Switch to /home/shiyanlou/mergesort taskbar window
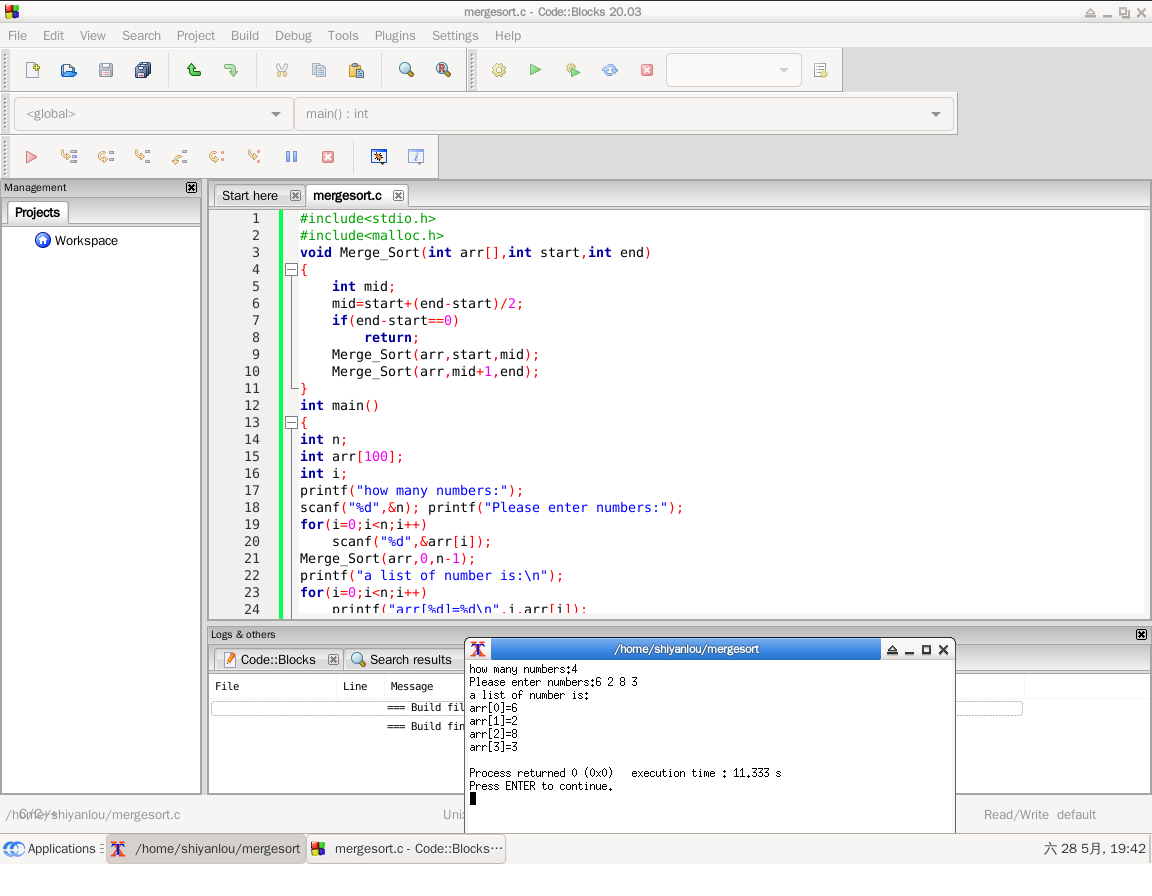Screen dimensions: 1152x896 click(206, 849)
